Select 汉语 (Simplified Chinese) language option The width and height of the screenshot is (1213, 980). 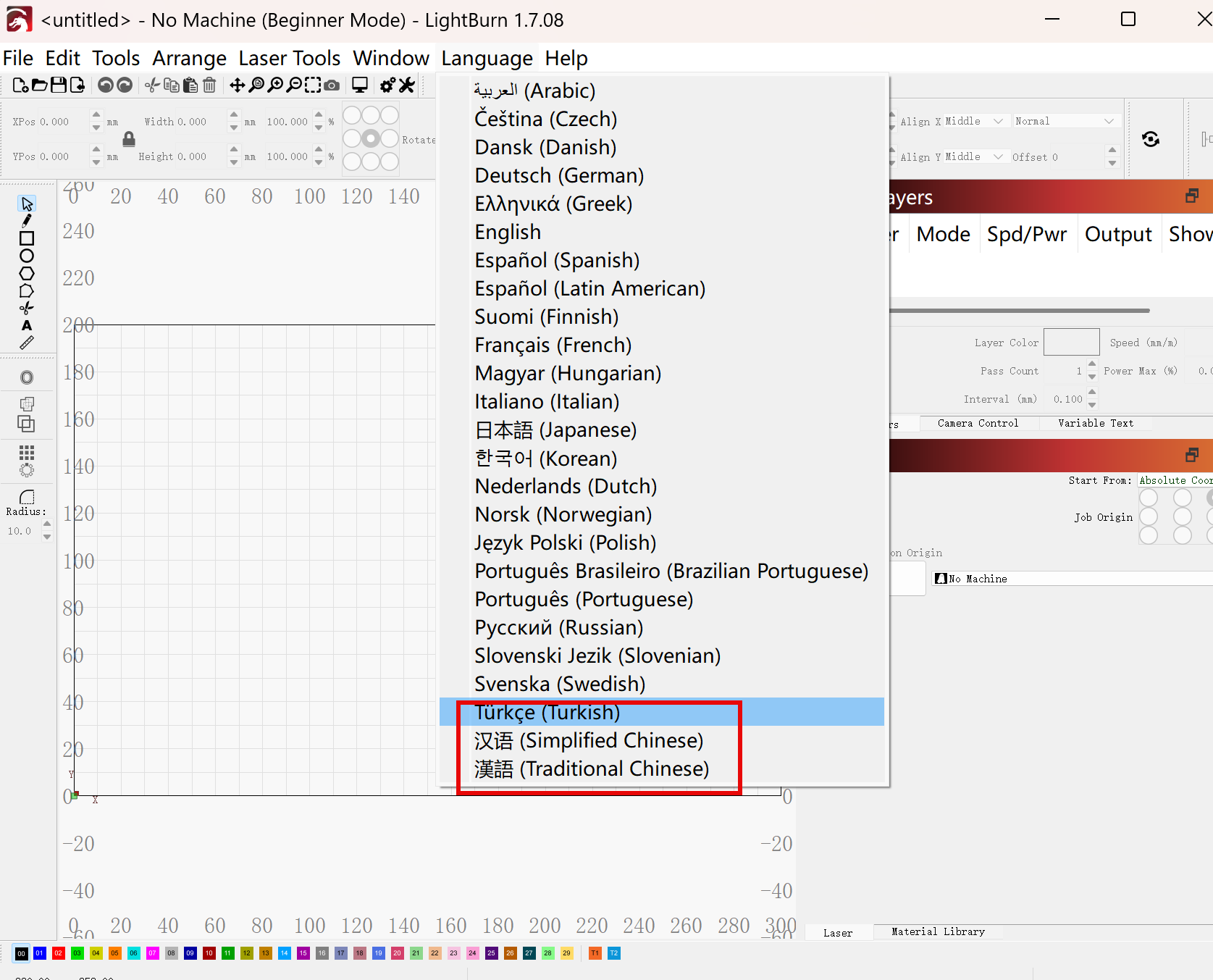(589, 740)
